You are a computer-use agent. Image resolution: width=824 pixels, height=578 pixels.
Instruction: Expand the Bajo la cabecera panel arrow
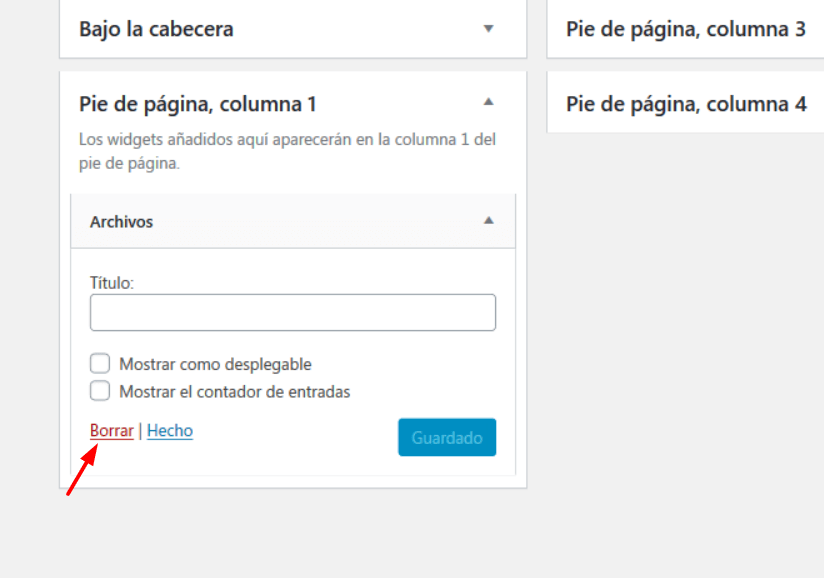tap(488, 28)
